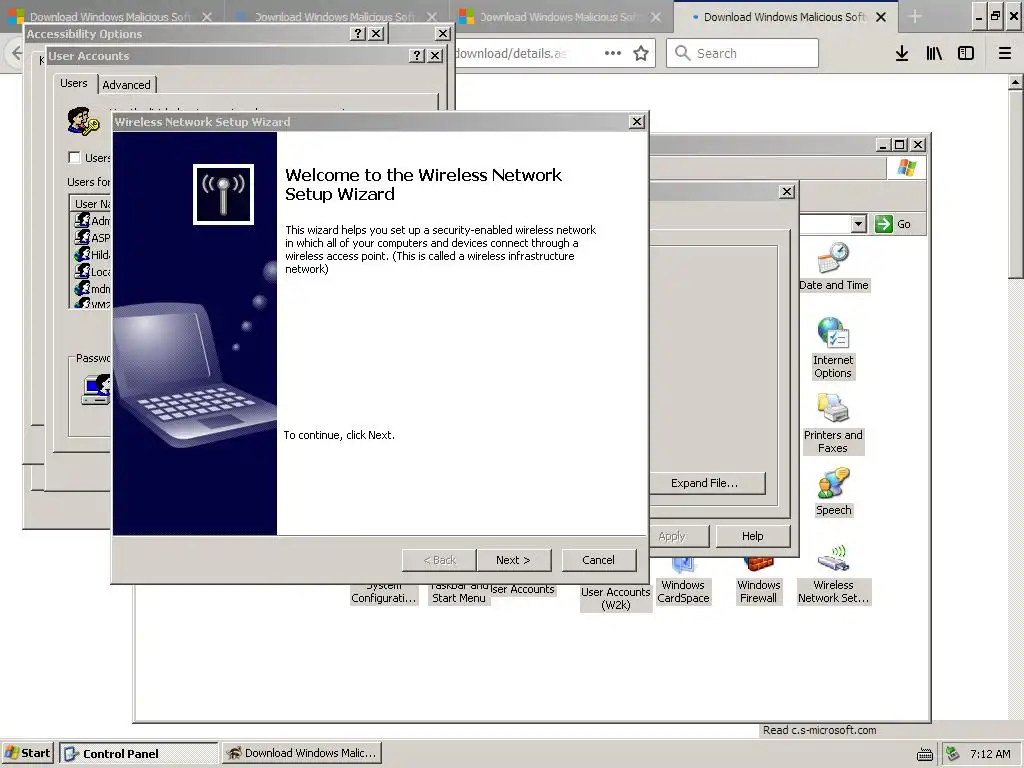Viewport: 1024px width, 768px height.
Task: Switch to the Advanced tab
Action: click(x=127, y=85)
